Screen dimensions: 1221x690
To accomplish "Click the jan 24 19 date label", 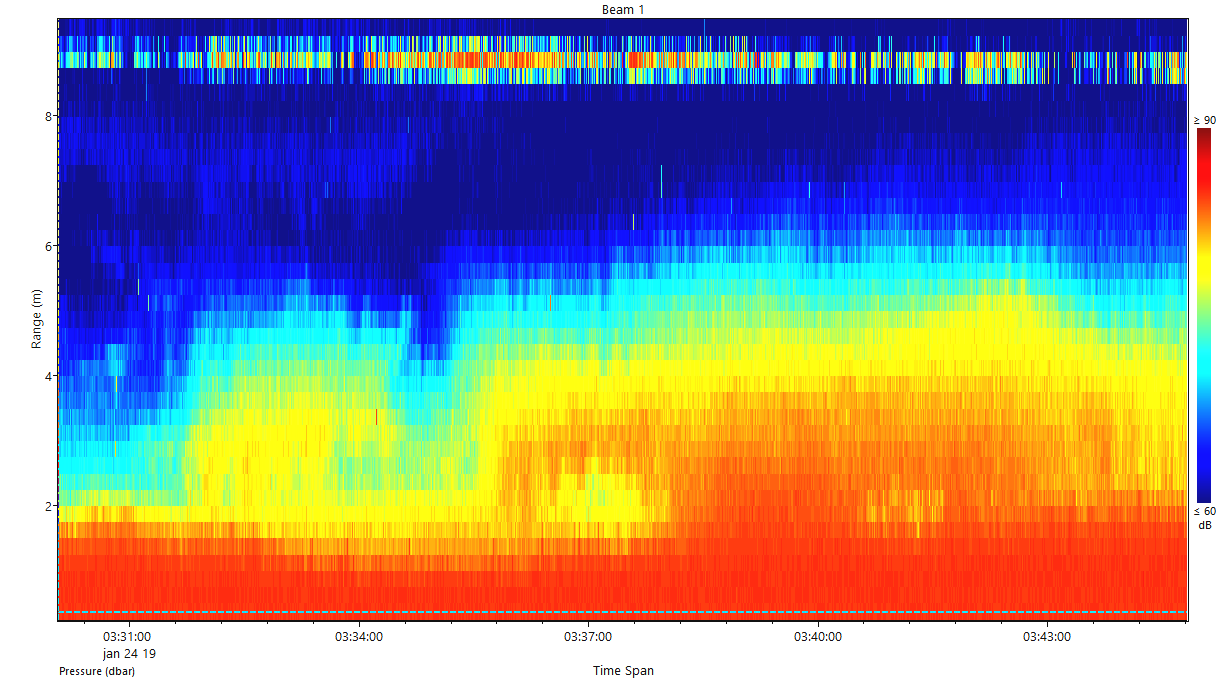I will click(129, 654).
